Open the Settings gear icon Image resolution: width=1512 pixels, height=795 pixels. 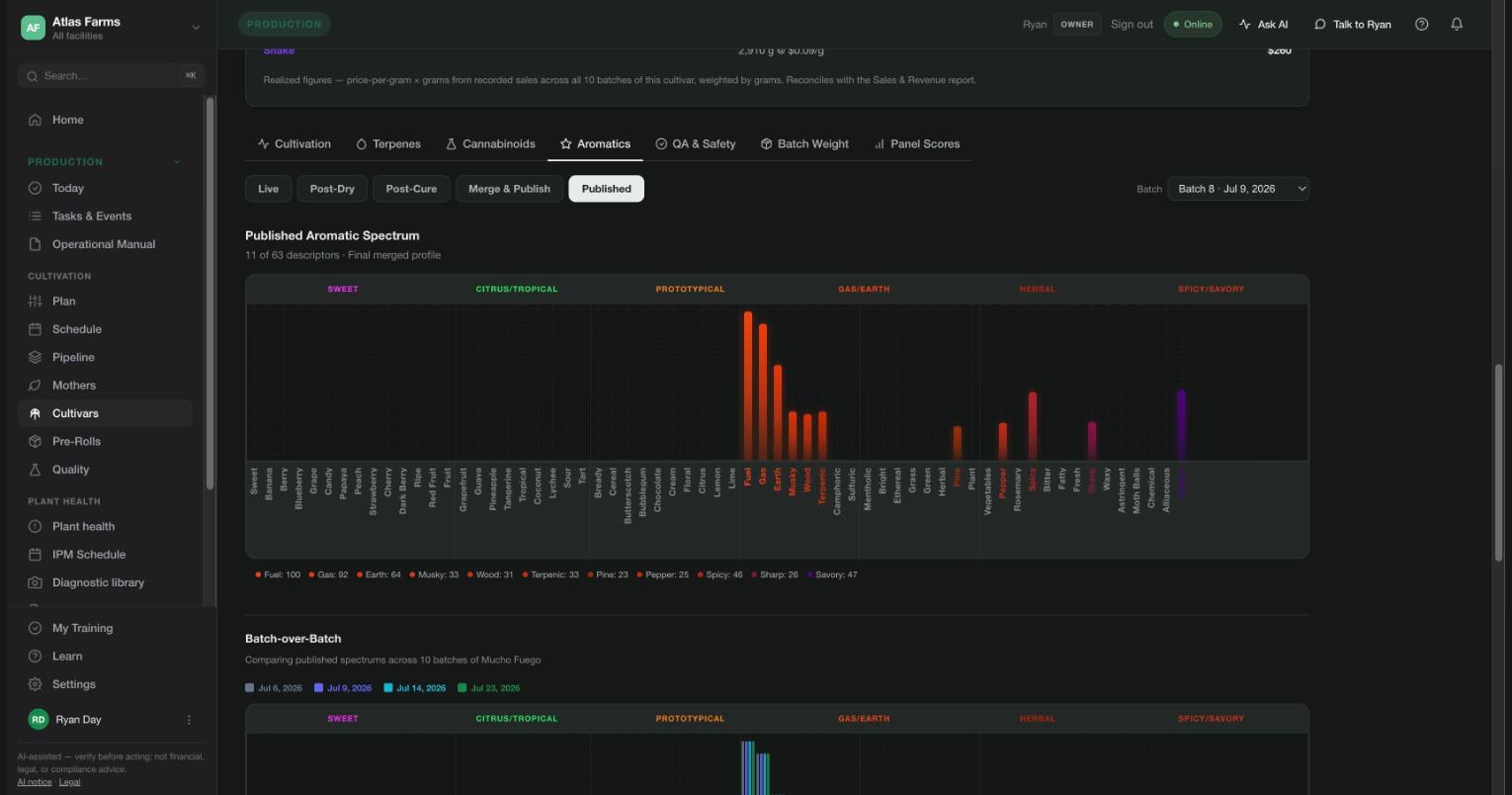tap(35, 684)
